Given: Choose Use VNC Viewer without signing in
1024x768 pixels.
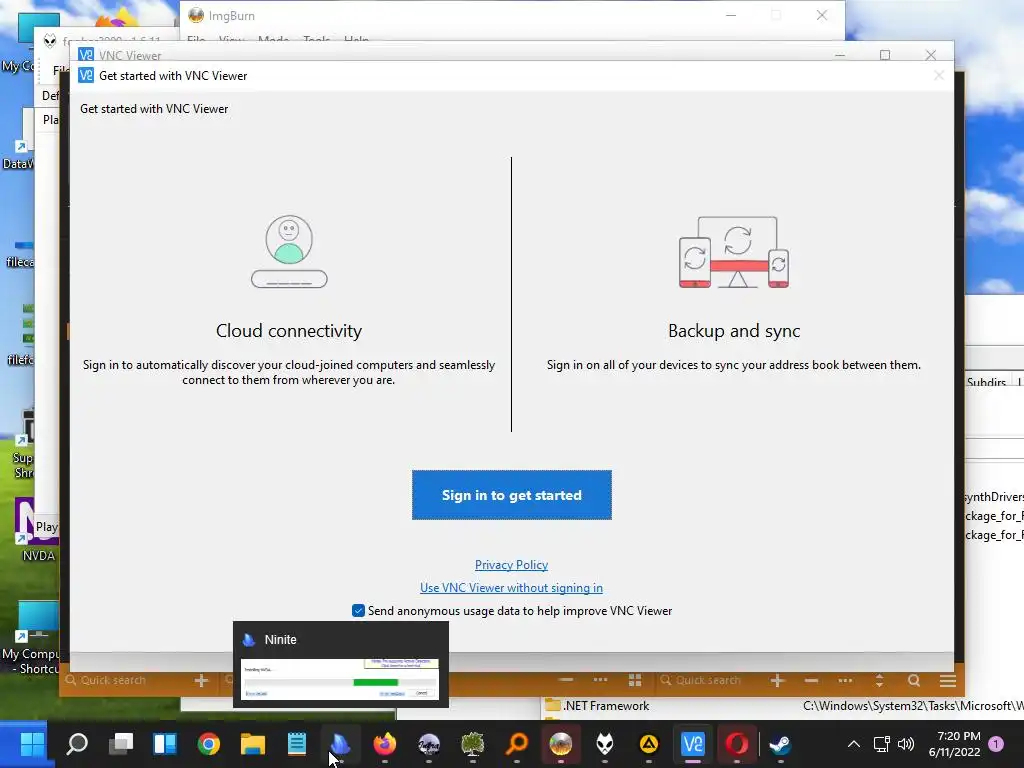Looking at the screenshot, I should click(x=511, y=588).
